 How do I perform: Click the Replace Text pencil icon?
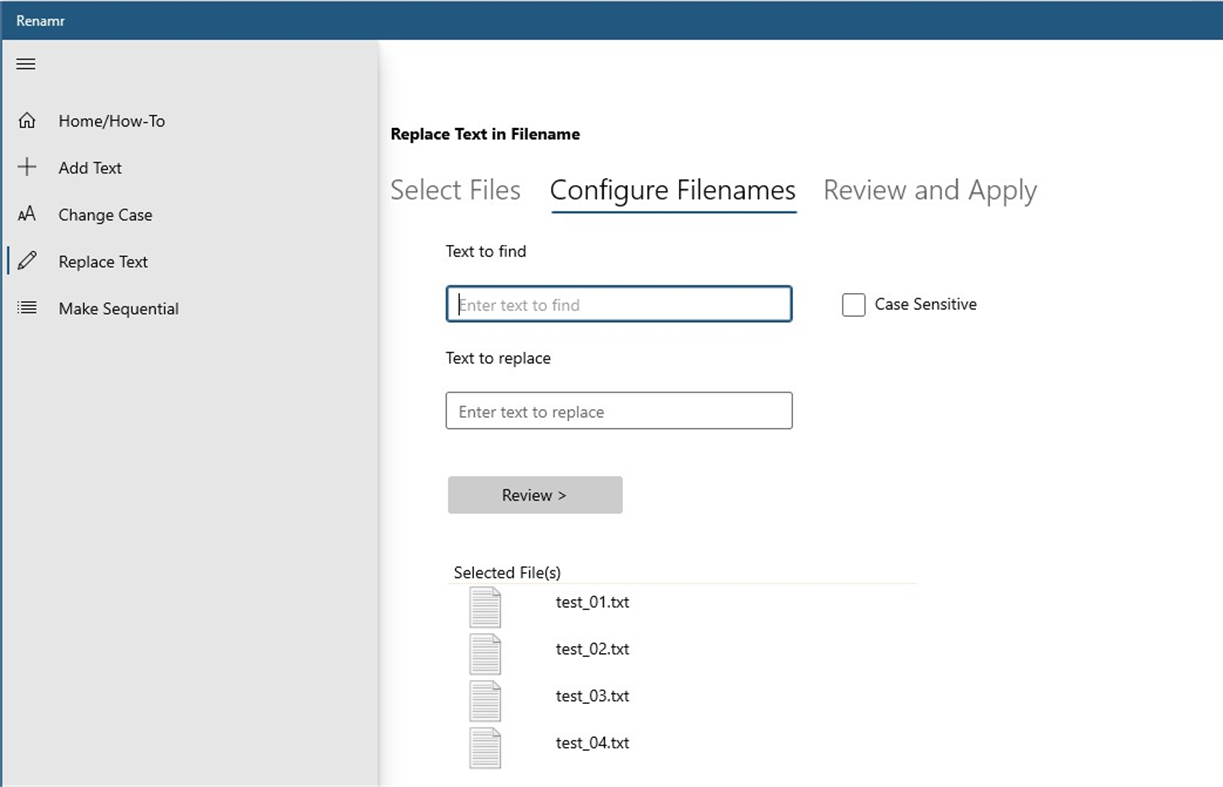click(27, 262)
